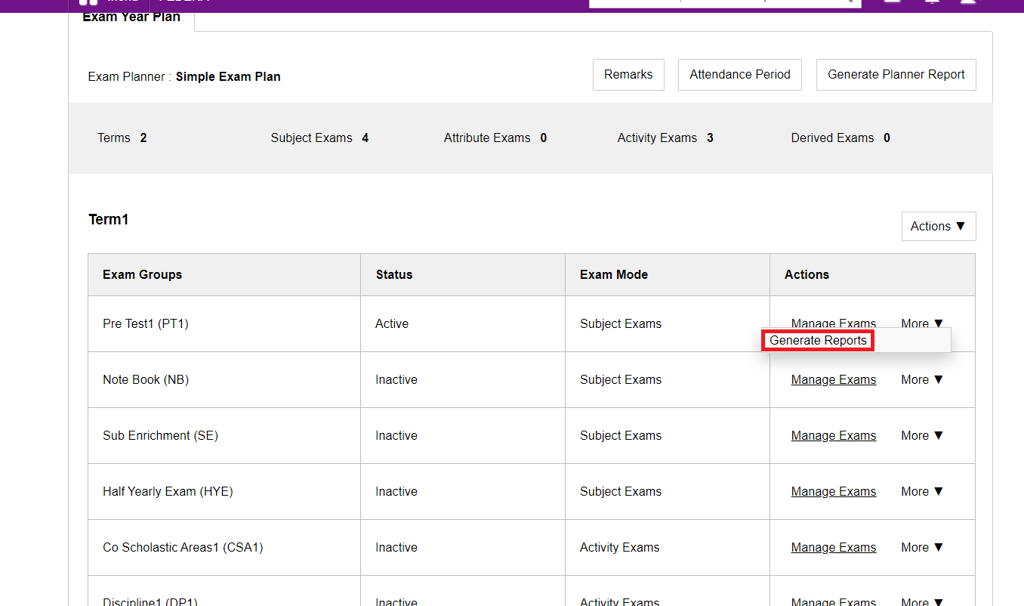Open Manage Exams for Half Yearly Exam
This screenshot has height=606, width=1024.
833,492
